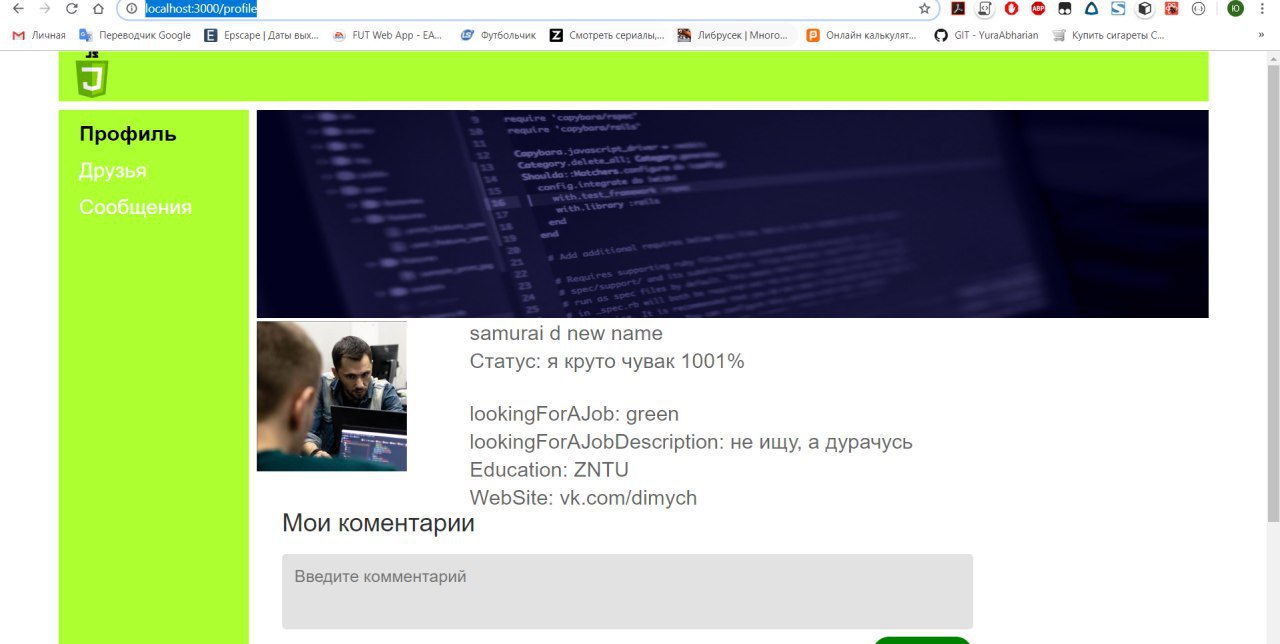Click the green JS logo in header
The width and height of the screenshot is (1280, 644).
pos(92,76)
